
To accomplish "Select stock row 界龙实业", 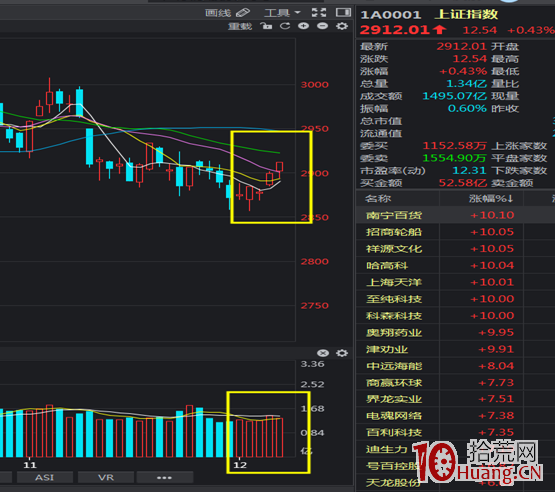I will 455,399.
